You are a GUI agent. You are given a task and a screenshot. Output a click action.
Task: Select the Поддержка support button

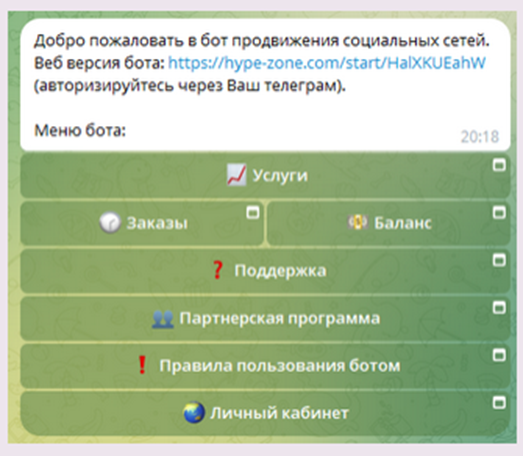point(266,271)
